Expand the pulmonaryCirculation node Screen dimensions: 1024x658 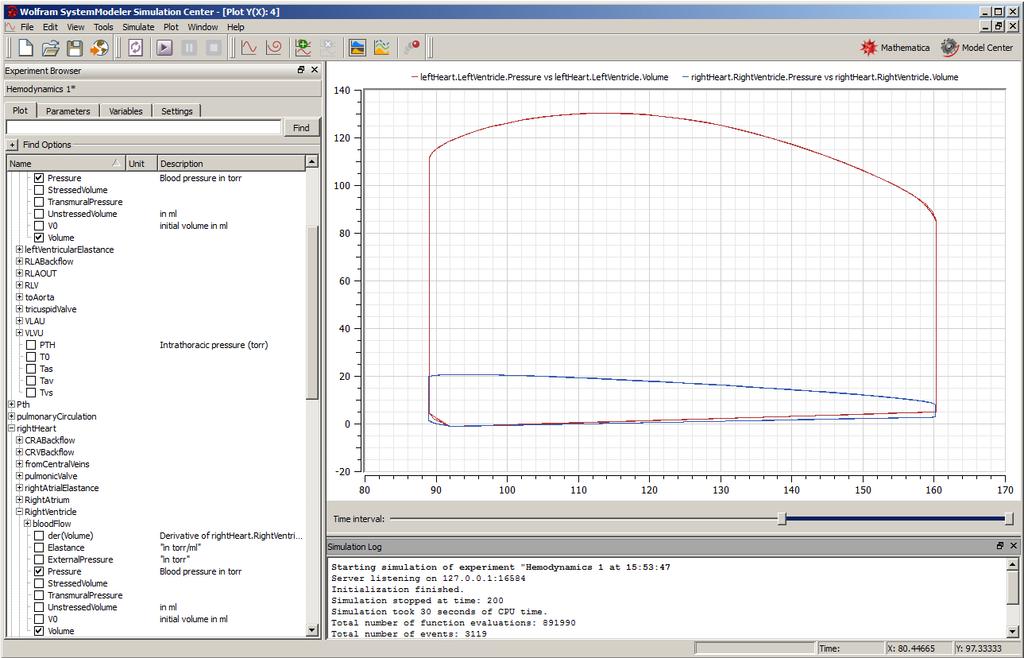point(11,416)
